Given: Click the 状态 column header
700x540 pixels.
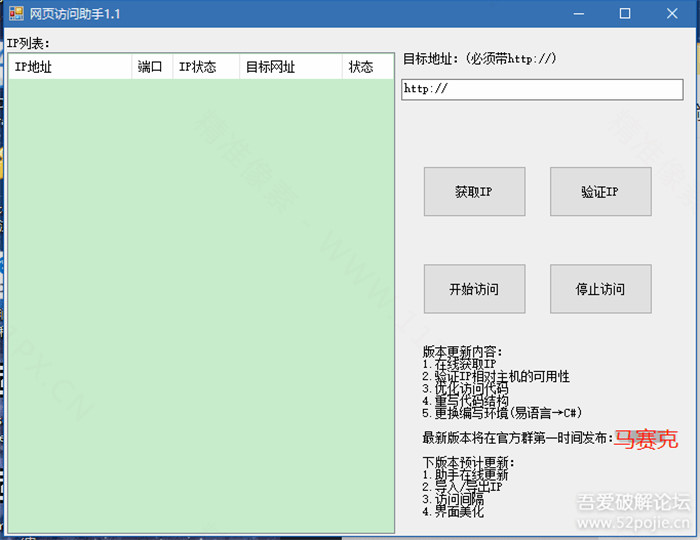Looking at the screenshot, I should [x=367, y=67].
